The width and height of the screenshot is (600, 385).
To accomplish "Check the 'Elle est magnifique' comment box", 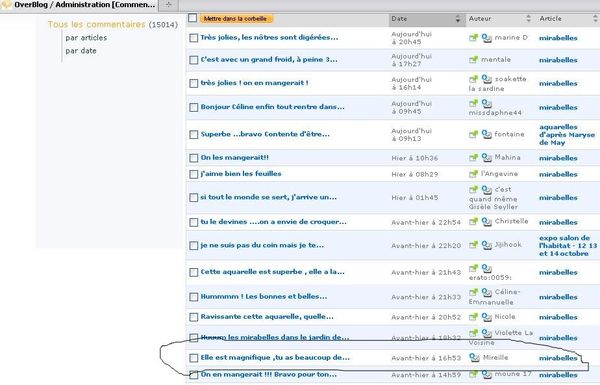I will (194, 358).
